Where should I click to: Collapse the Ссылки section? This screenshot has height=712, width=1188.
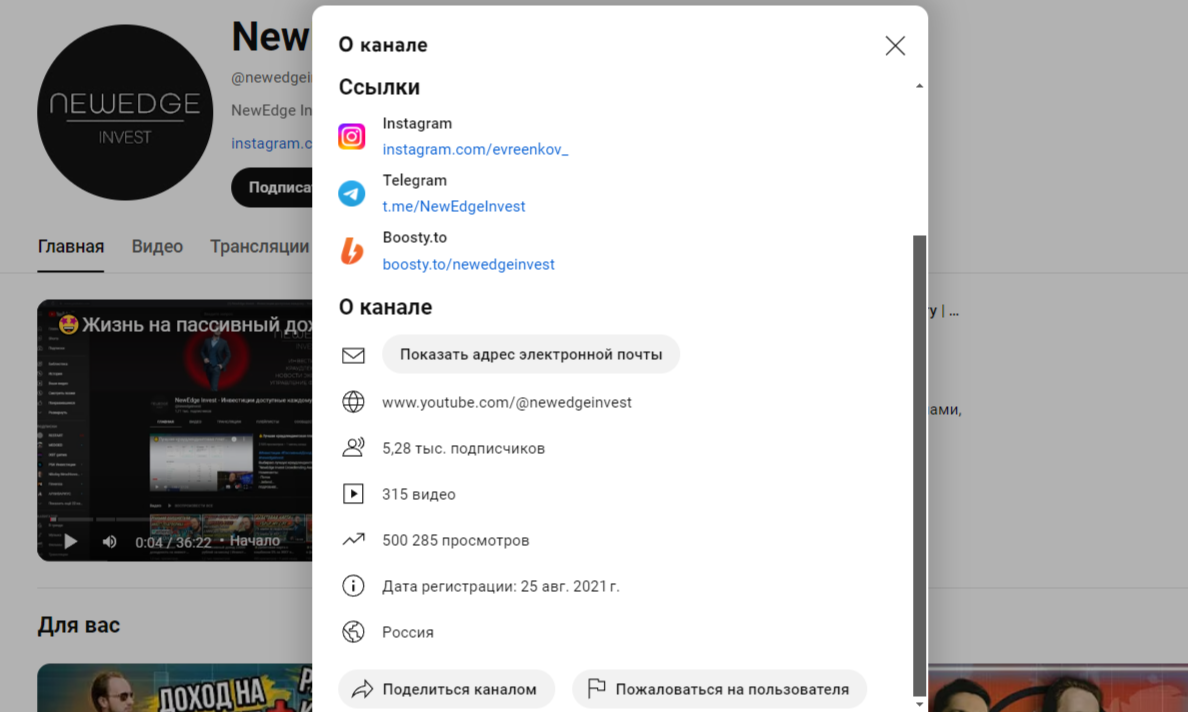click(918, 84)
